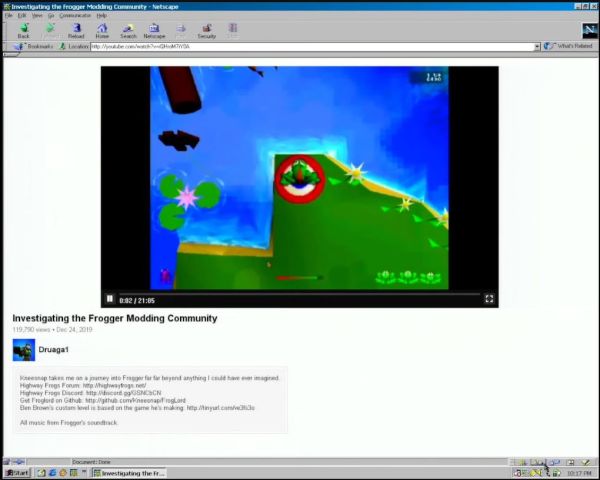This screenshot has width=600, height=480.
Task: Toggle fullscreen video mode
Action: 489,299
